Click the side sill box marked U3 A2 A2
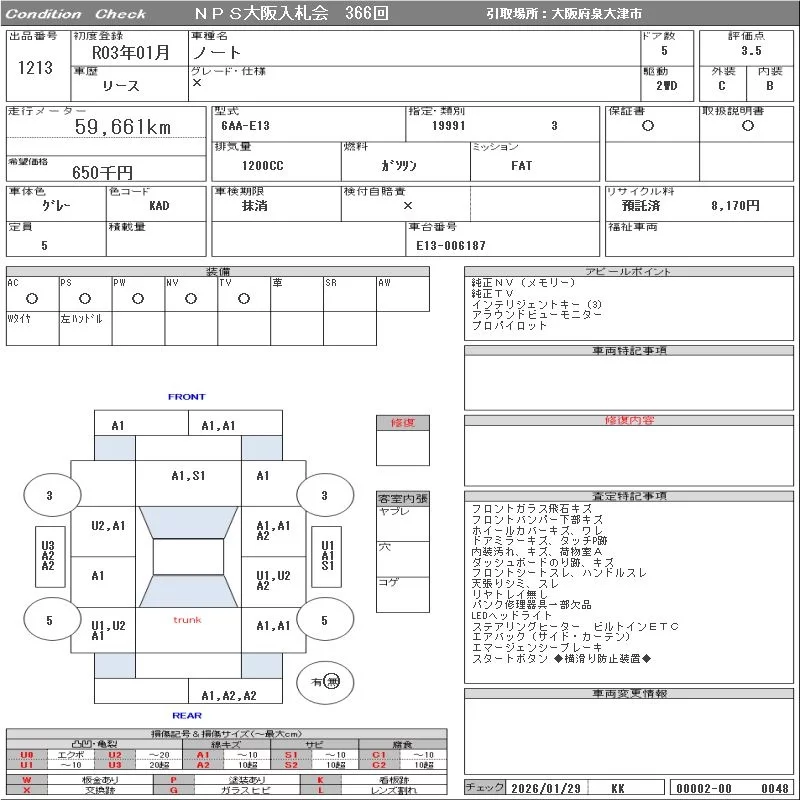The width and height of the screenshot is (800, 800). pos(47,556)
